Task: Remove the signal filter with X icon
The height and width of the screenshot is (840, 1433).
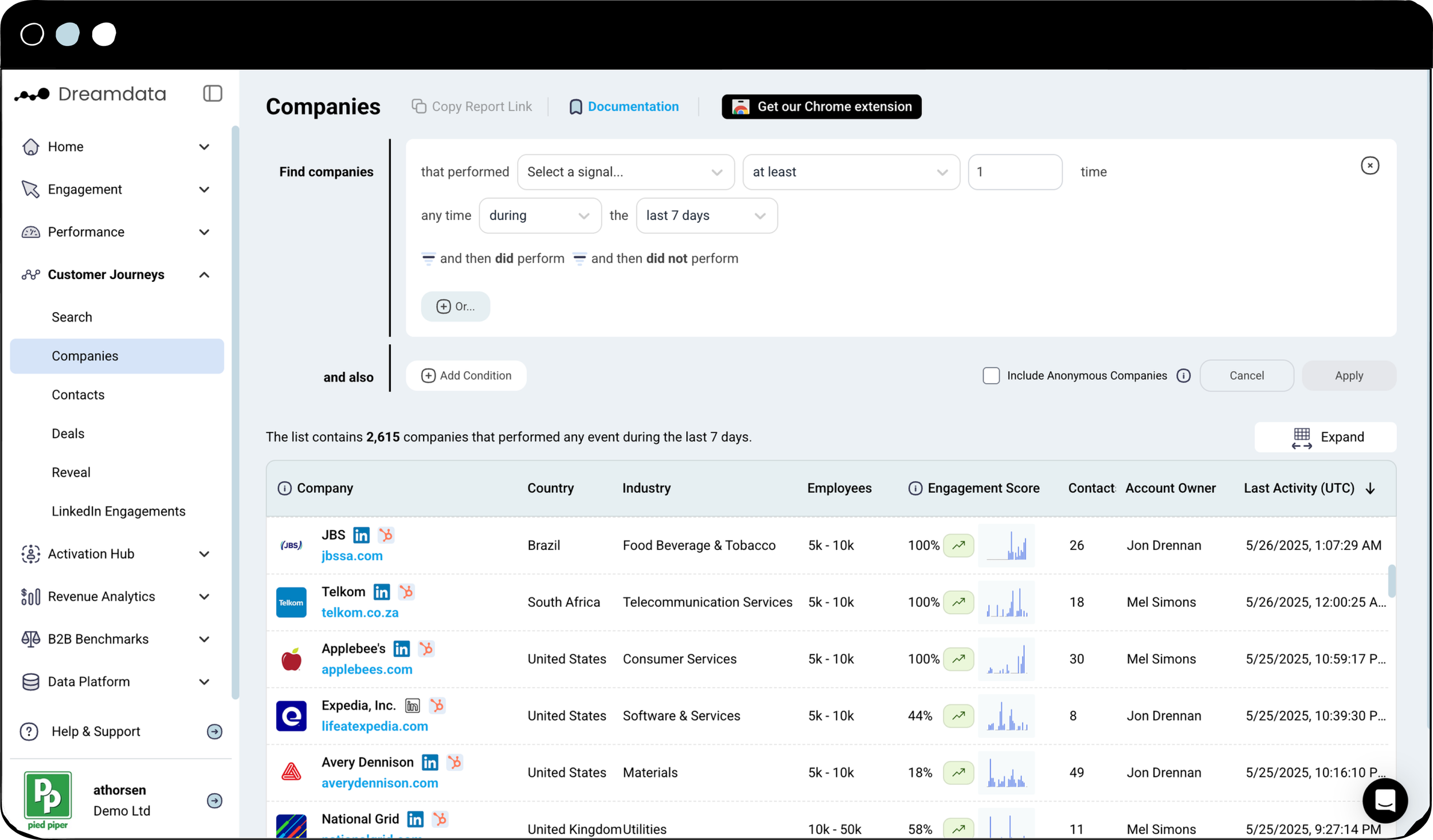Action: point(1369,166)
